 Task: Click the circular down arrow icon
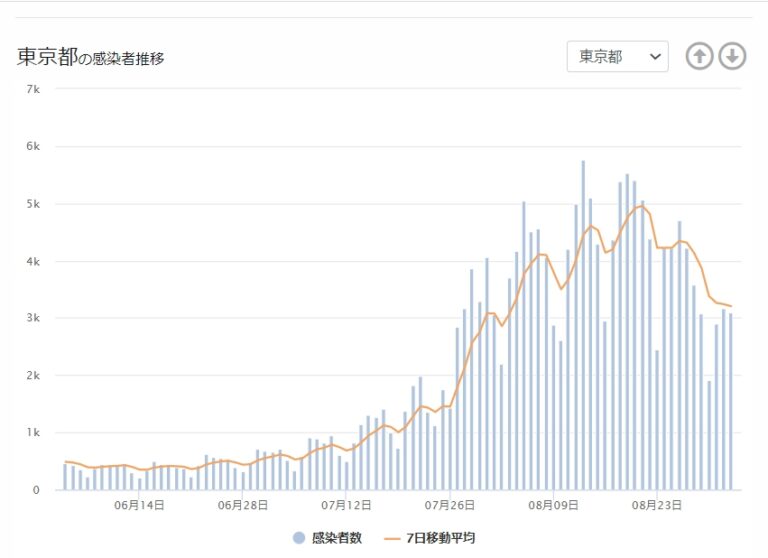[x=733, y=57]
